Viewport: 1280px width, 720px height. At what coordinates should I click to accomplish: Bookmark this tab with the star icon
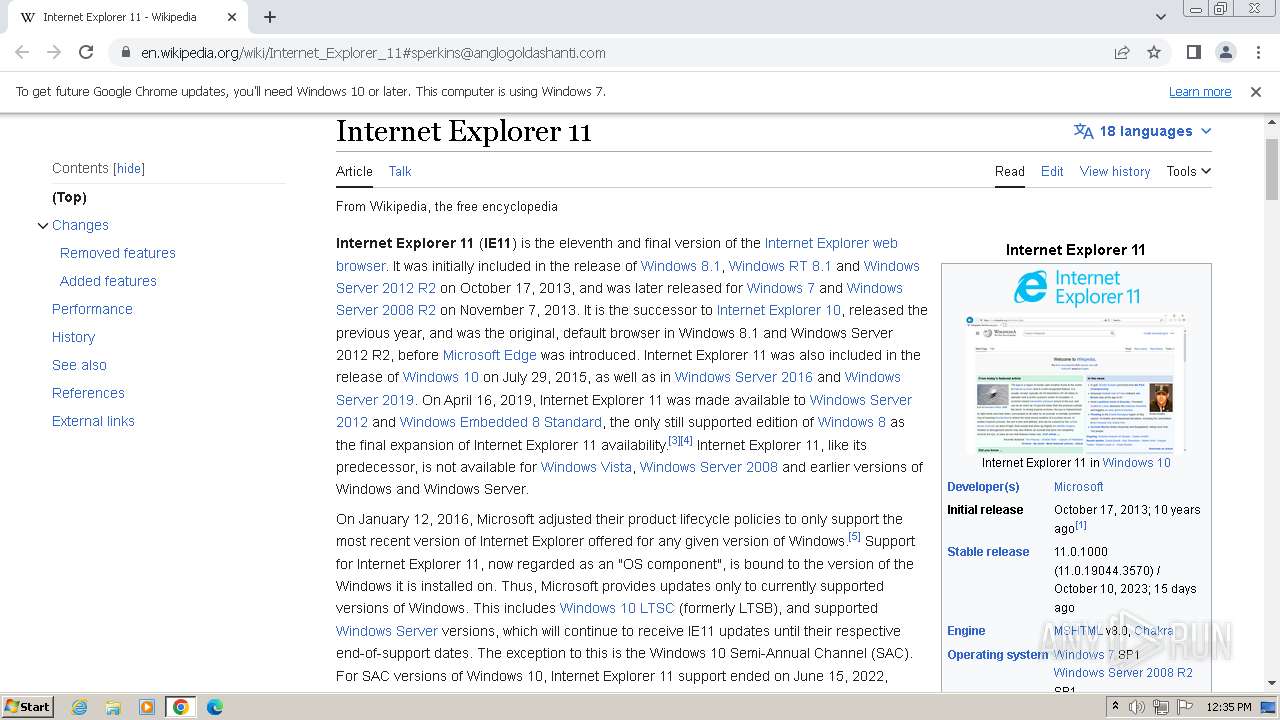tap(1154, 53)
